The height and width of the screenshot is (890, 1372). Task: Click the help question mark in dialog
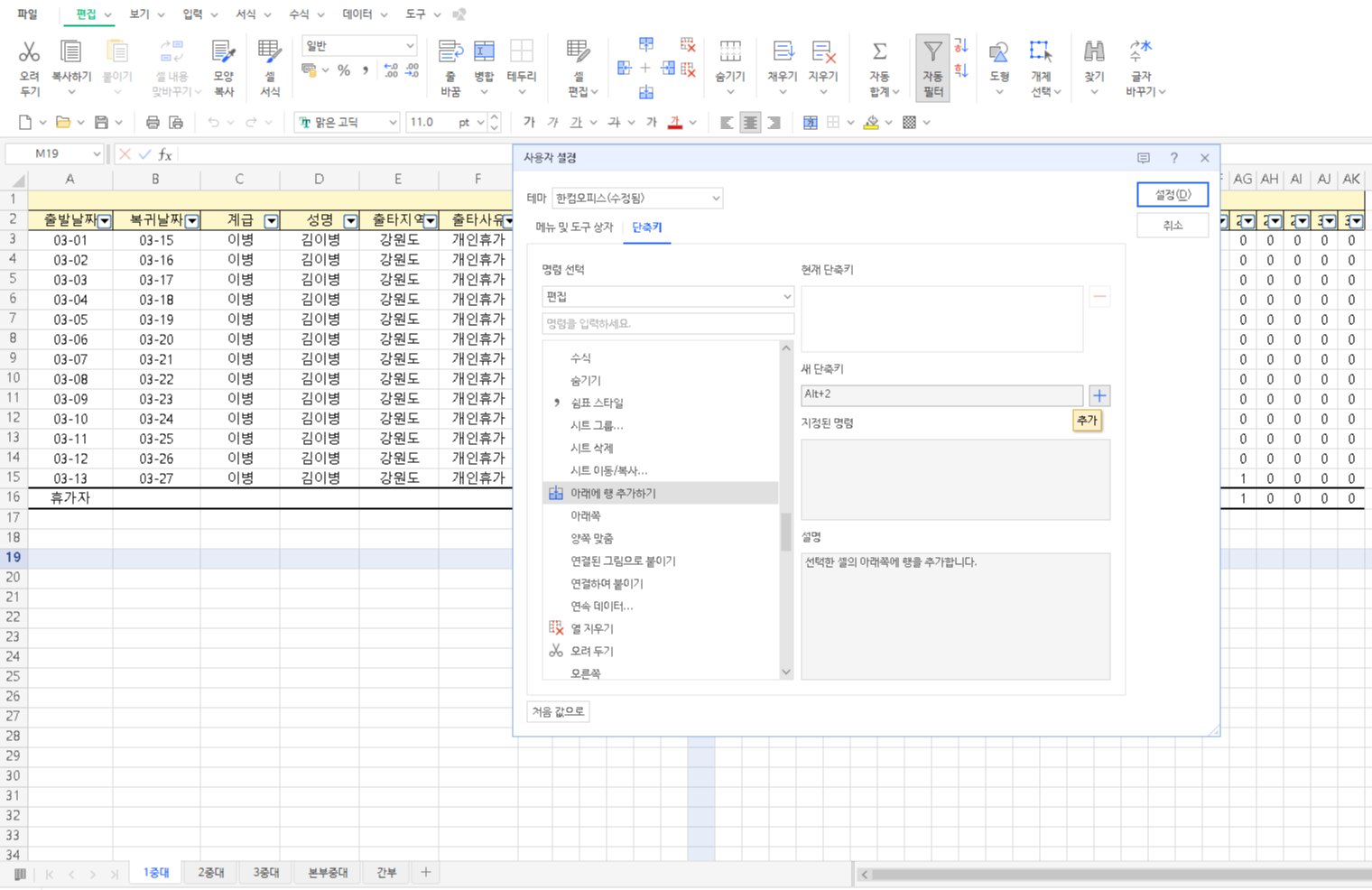point(1174,158)
